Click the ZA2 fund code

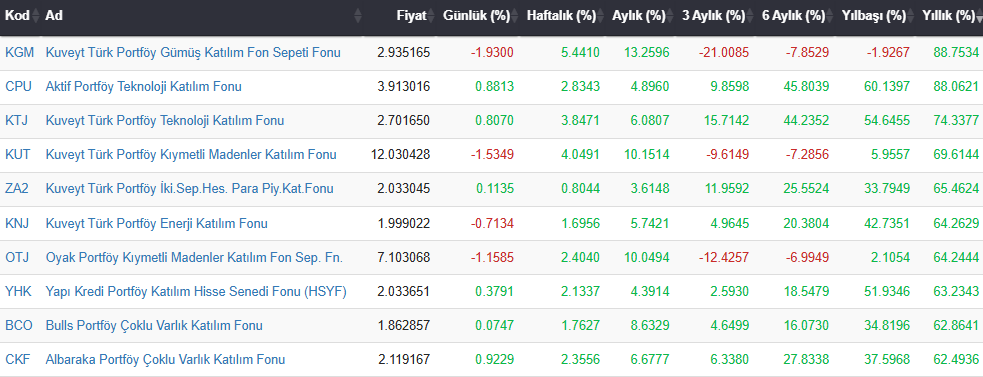pos(16,188)
